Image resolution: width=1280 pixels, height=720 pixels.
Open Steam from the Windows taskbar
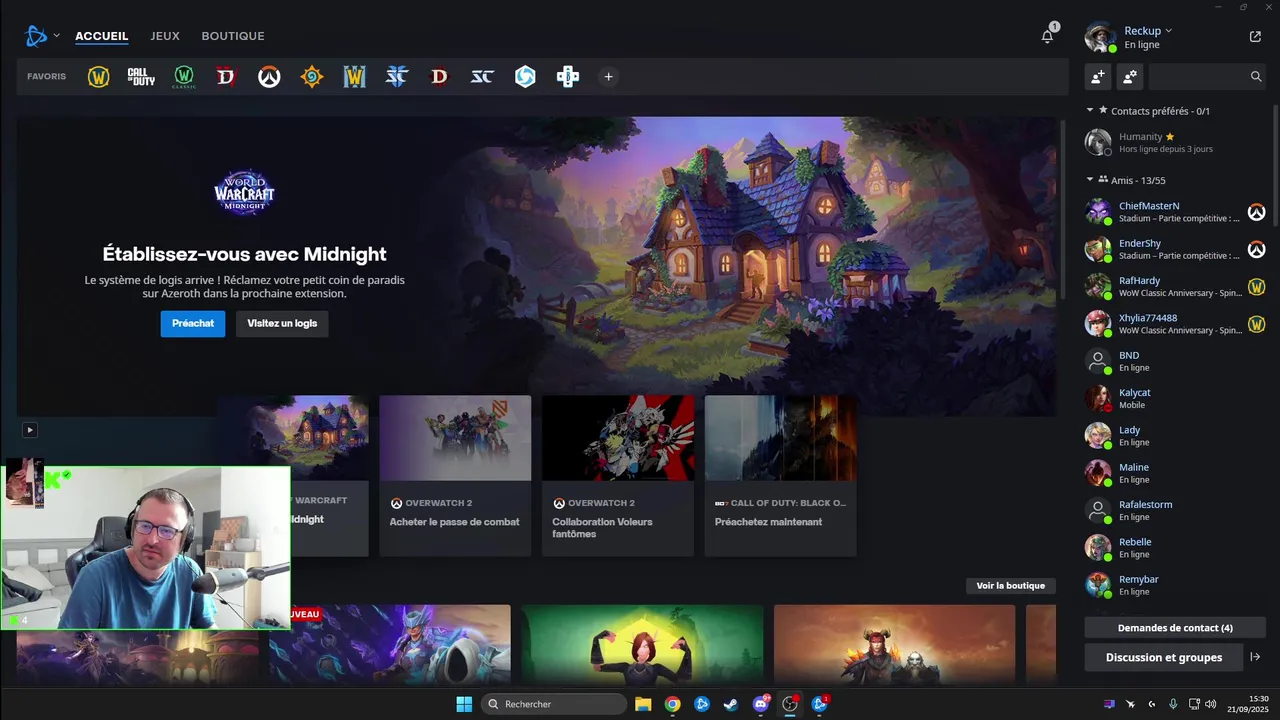732,704
